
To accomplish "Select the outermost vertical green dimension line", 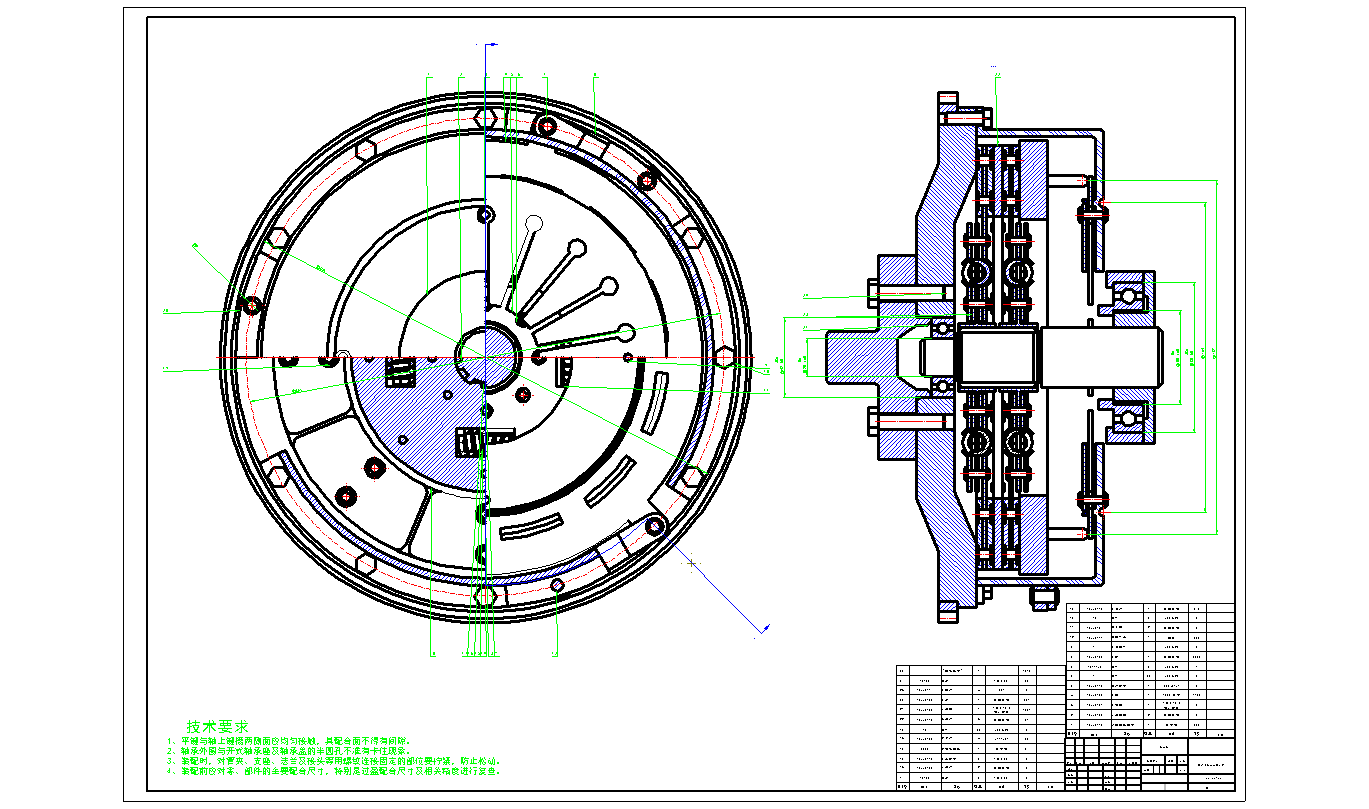I will [1217, 357].
